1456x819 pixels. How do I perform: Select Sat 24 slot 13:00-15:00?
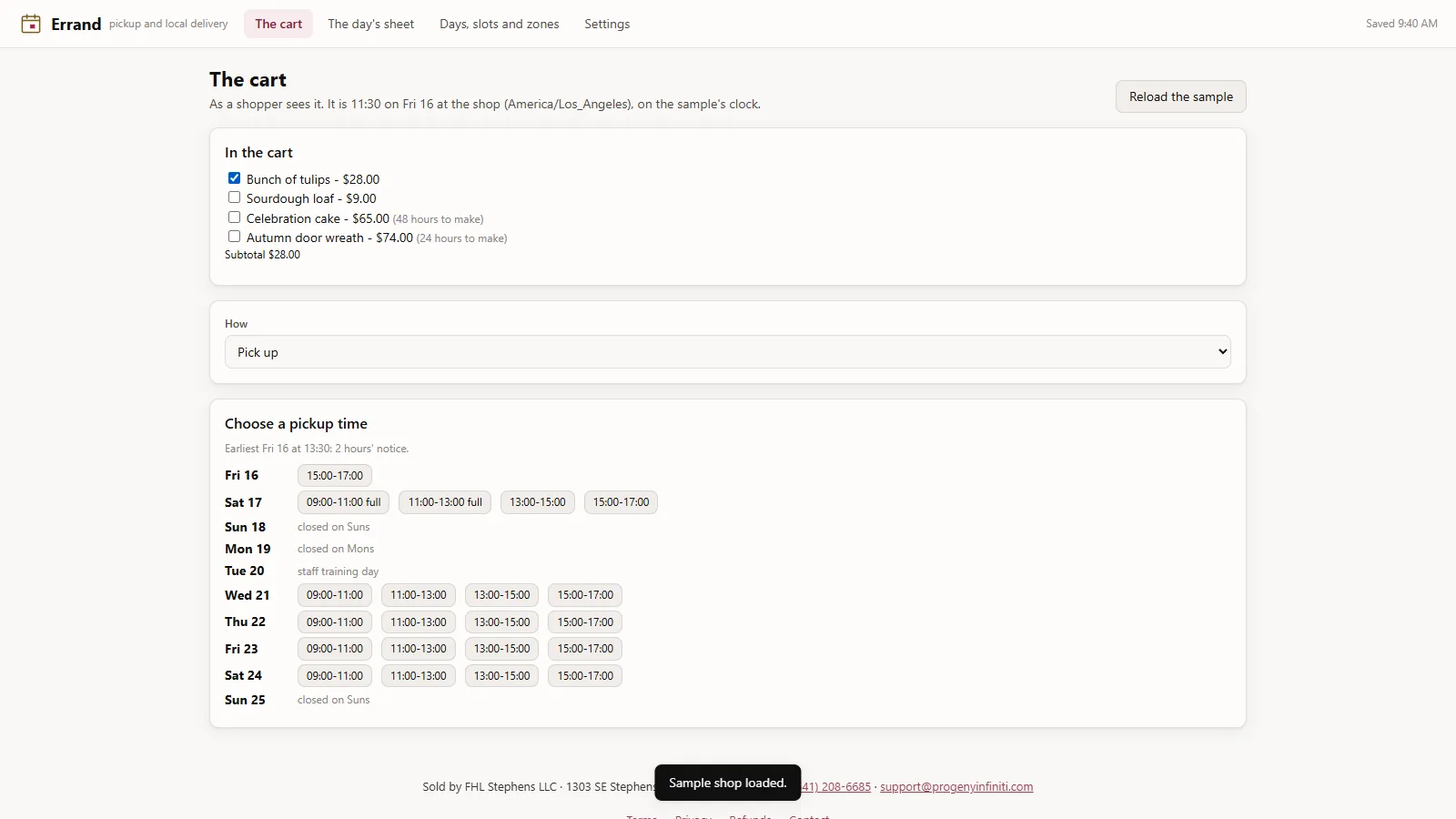click(x=502, y=676)
